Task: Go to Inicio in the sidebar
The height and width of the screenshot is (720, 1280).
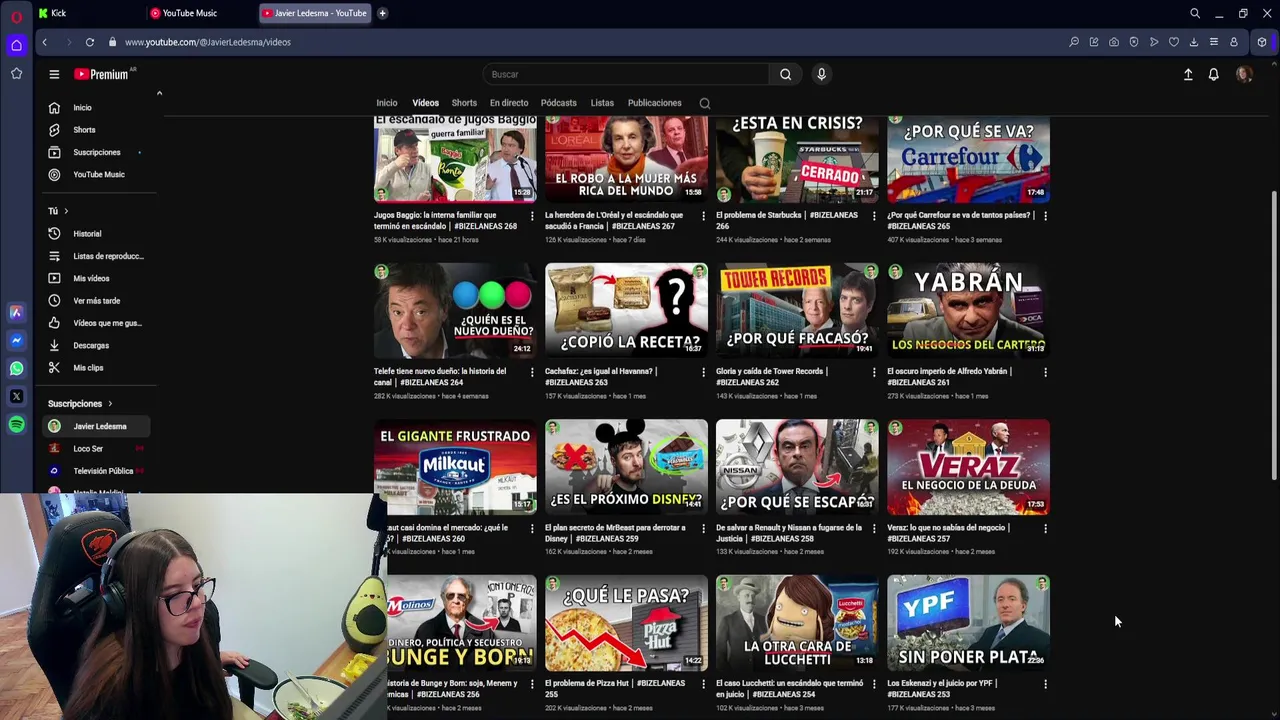Action: (x=97, y=108)
